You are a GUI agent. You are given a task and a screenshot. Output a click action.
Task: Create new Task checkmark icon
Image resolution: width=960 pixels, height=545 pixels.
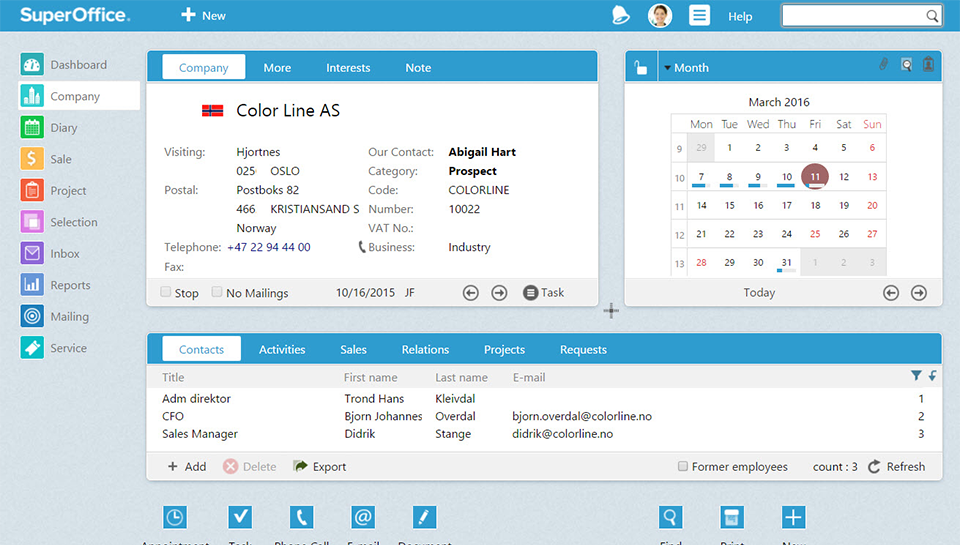[x=240, y=517]
